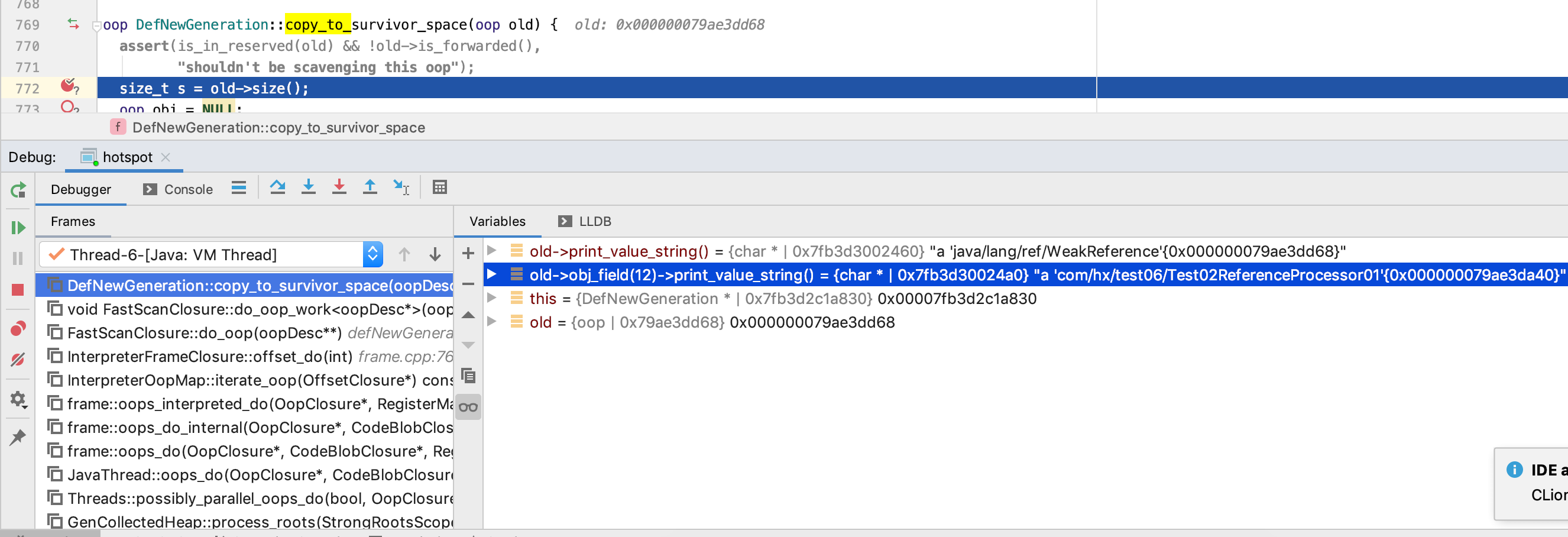Stop the hotspot debug session
Screen dimensions: 1568x537
(18, 289)
